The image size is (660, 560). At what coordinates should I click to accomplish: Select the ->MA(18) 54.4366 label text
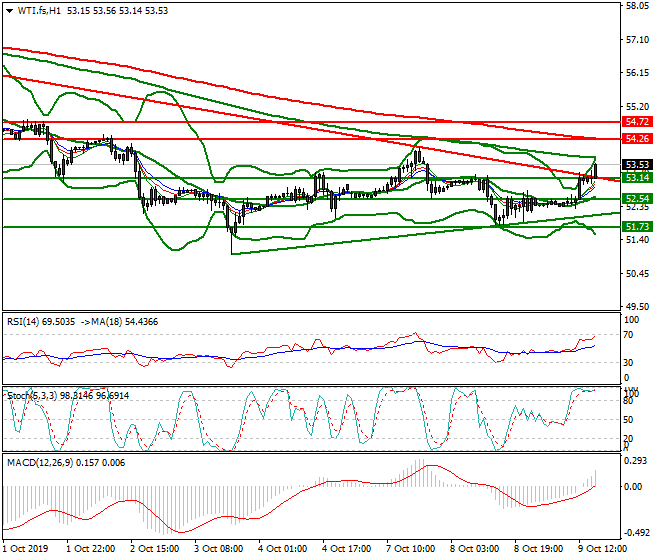[120, 322]
